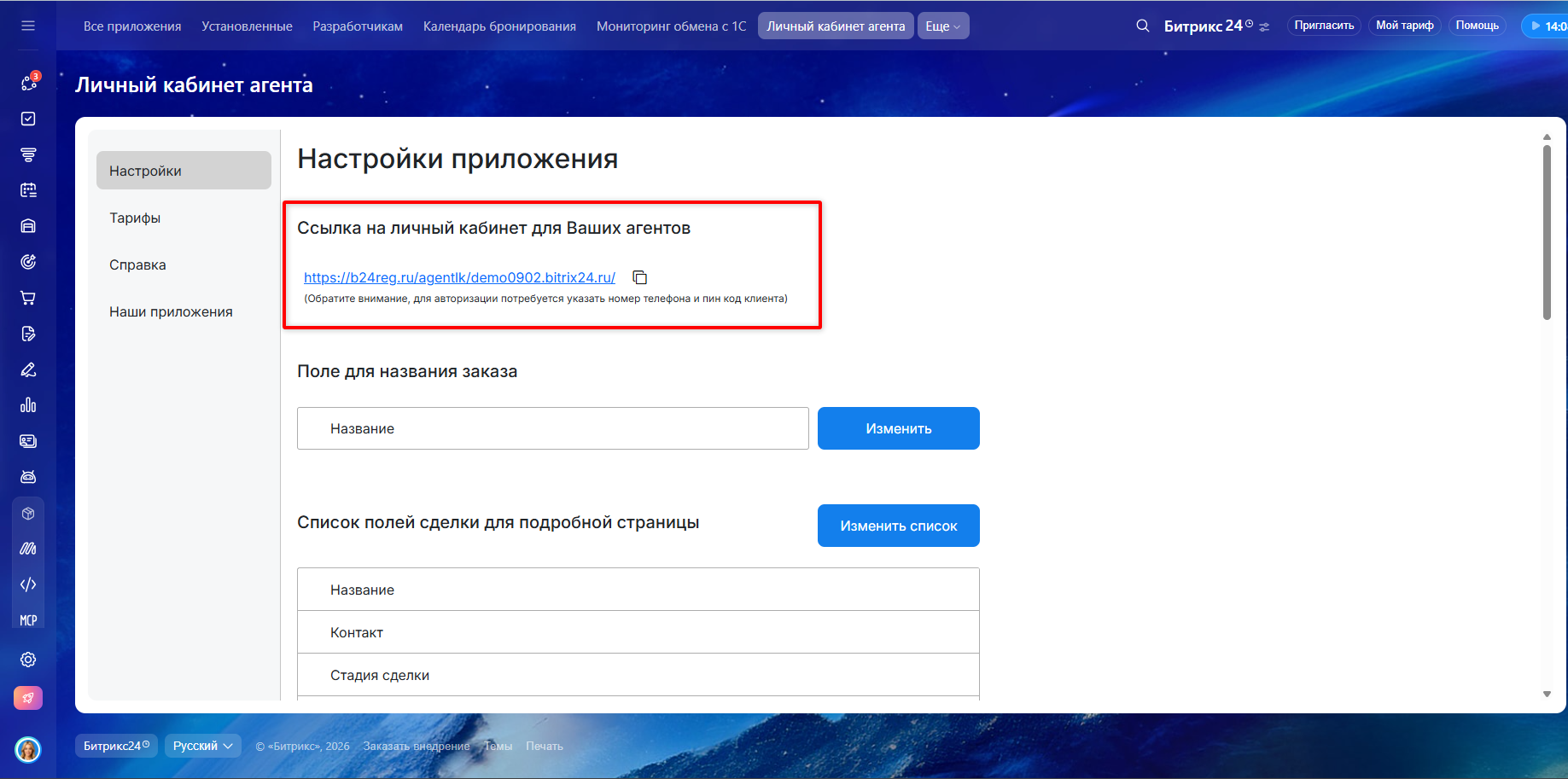Open the Темы footer link
The image size is (1568, 779).
tap(498, 746)
